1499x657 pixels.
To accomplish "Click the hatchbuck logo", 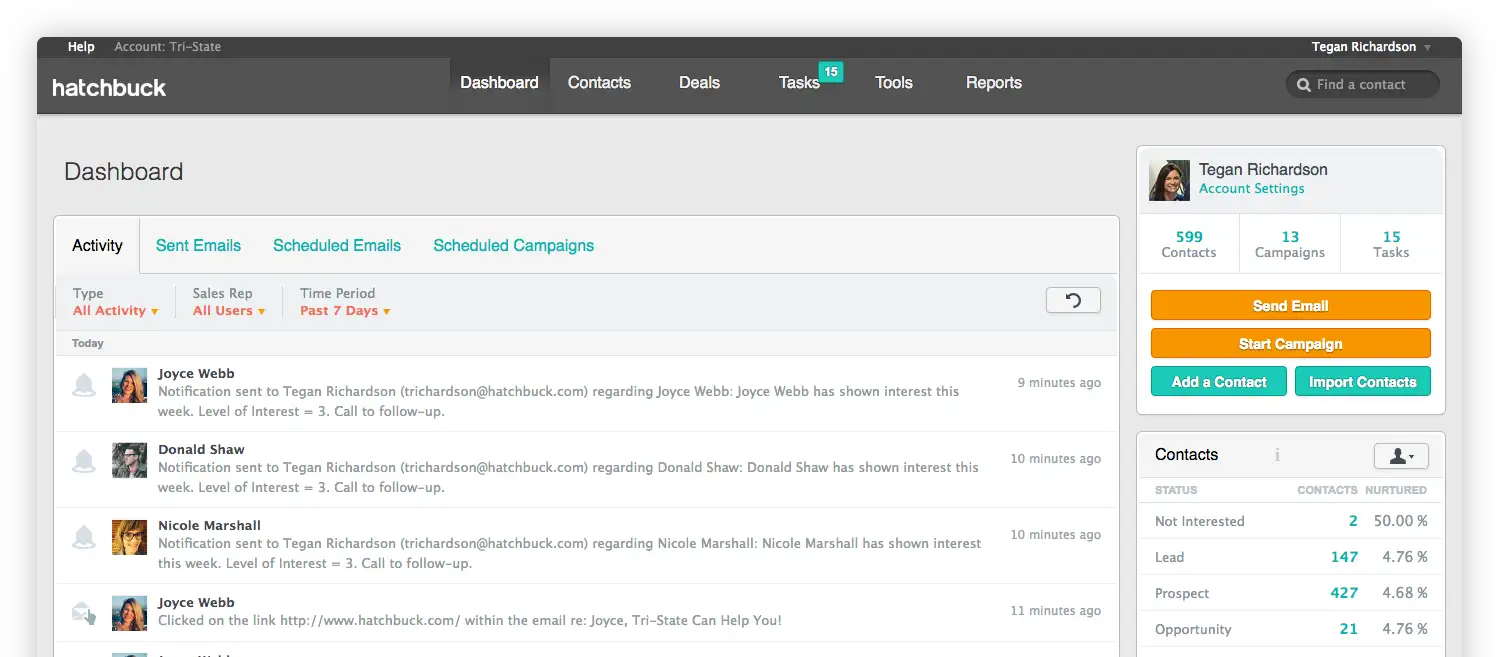I will tap(109, 87).
